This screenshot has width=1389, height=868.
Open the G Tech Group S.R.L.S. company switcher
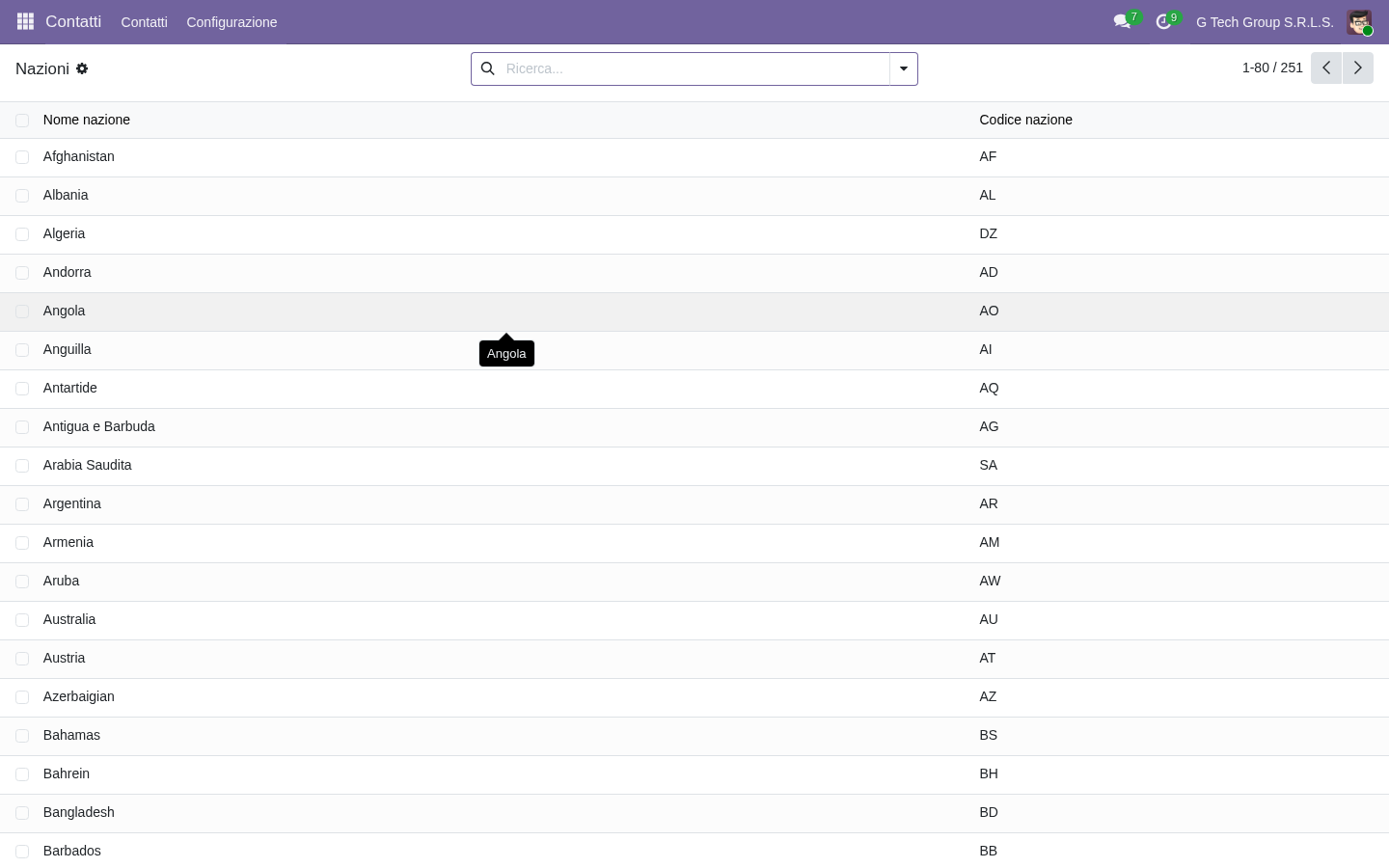(1265, 22)
